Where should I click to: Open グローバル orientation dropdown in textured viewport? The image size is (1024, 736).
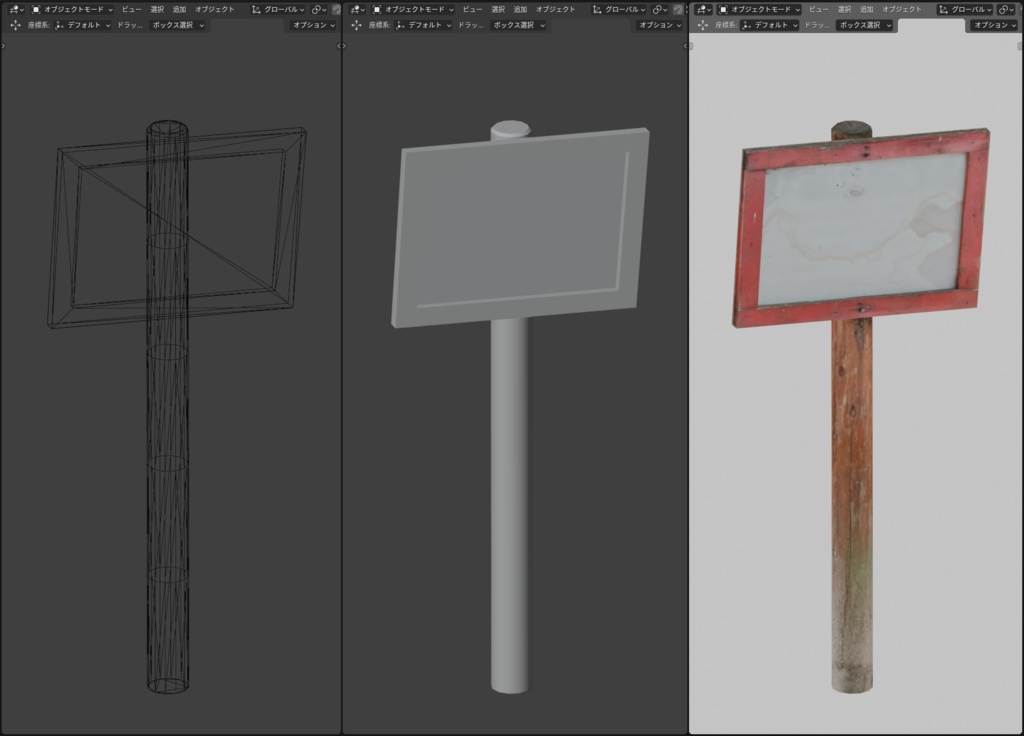pos(965,9)
